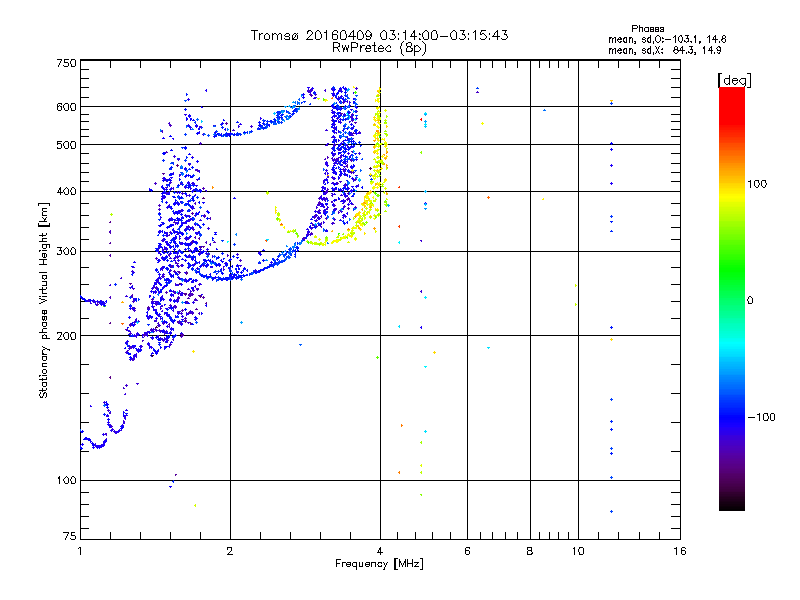Click the "mean, sd,X: 84.3, 14.9" statistics line
The image size is (800, 600).
point(665,50)
